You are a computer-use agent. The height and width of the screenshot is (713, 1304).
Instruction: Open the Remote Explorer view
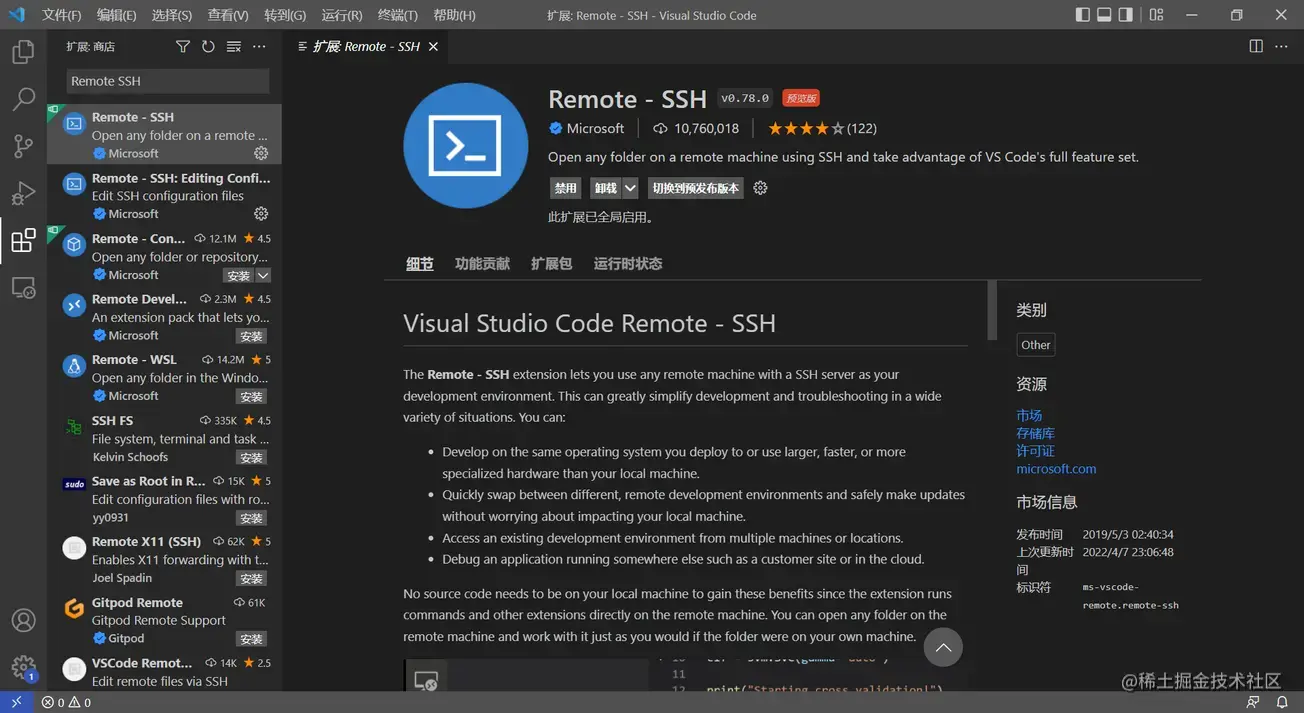click(x=23, y=288)
